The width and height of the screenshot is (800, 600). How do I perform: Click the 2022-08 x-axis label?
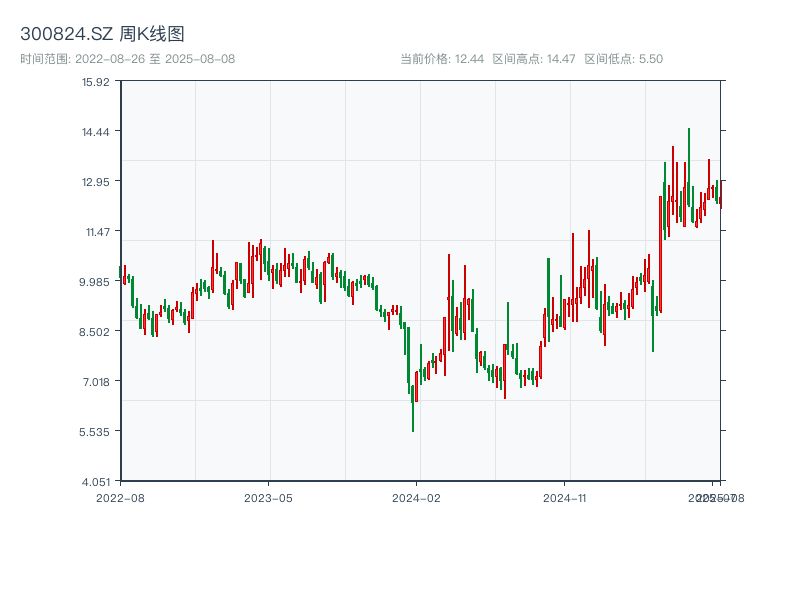120,498
